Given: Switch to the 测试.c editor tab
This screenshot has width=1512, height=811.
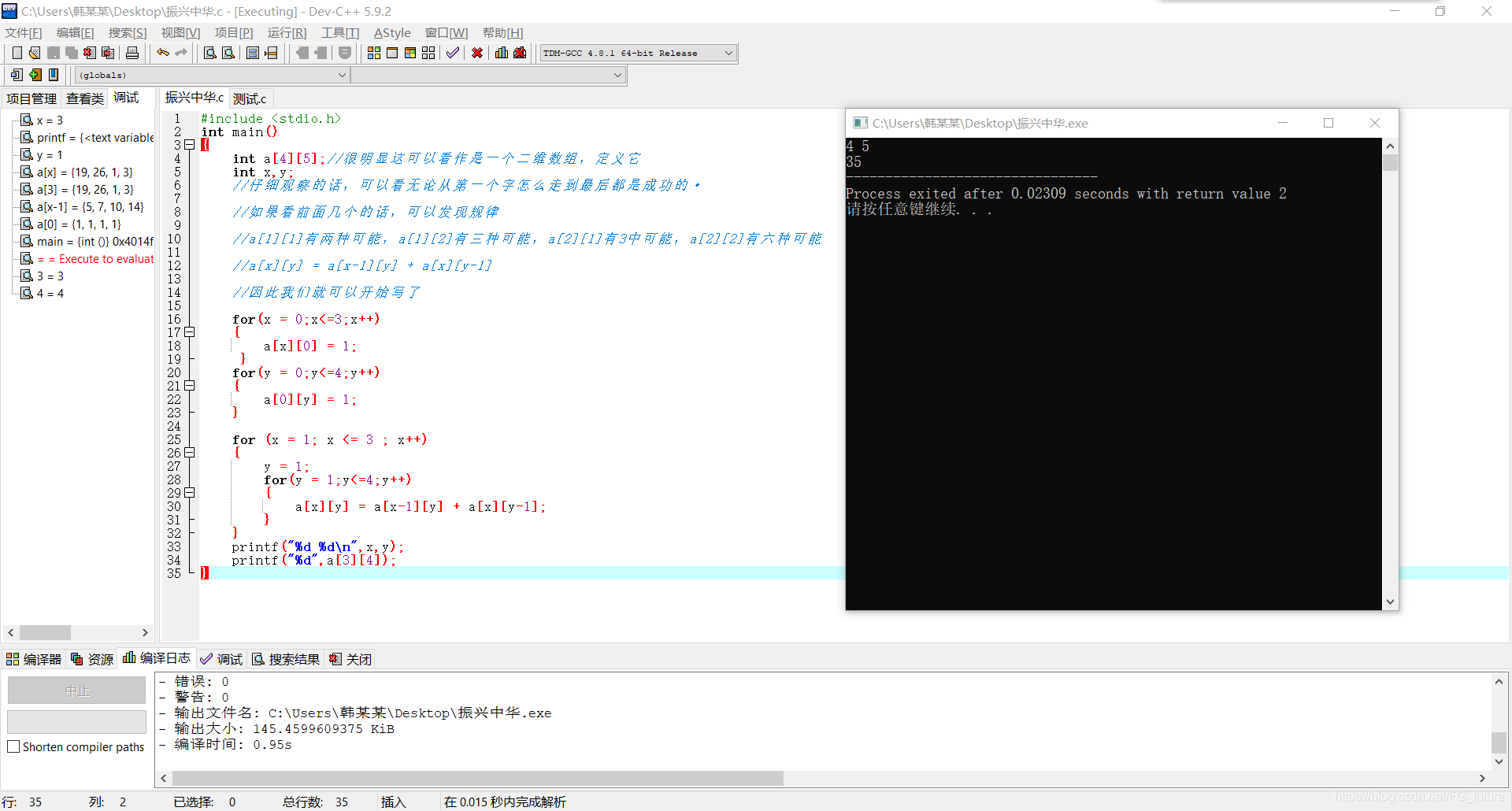Looking at the screenshot, I should click(250, 98).
